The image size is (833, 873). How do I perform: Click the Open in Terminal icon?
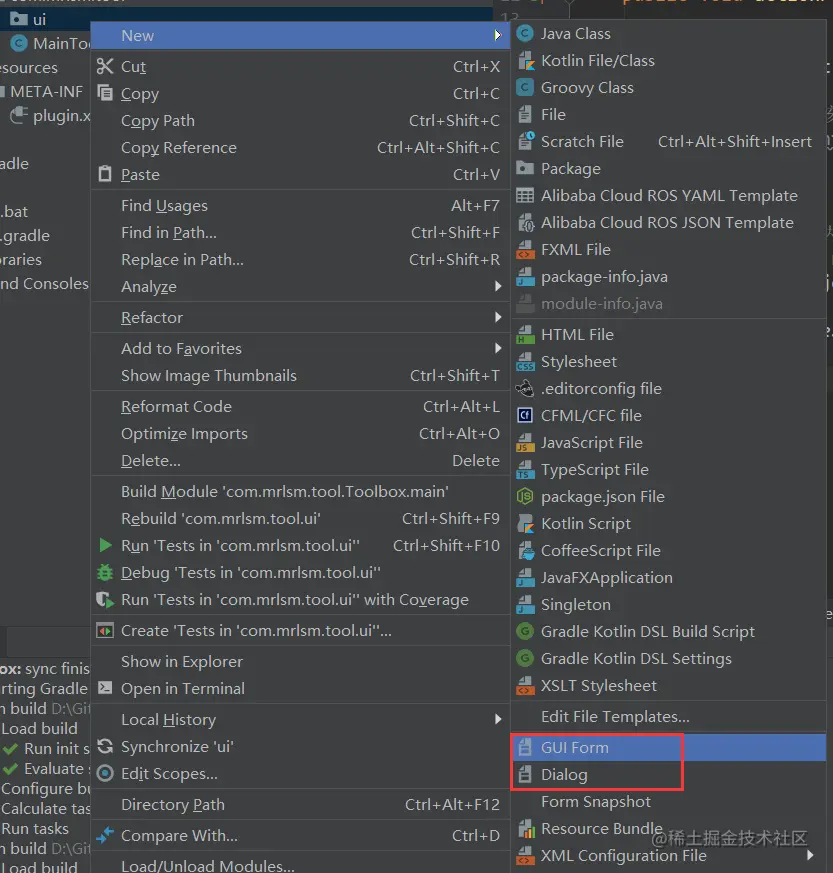(105, 688)
